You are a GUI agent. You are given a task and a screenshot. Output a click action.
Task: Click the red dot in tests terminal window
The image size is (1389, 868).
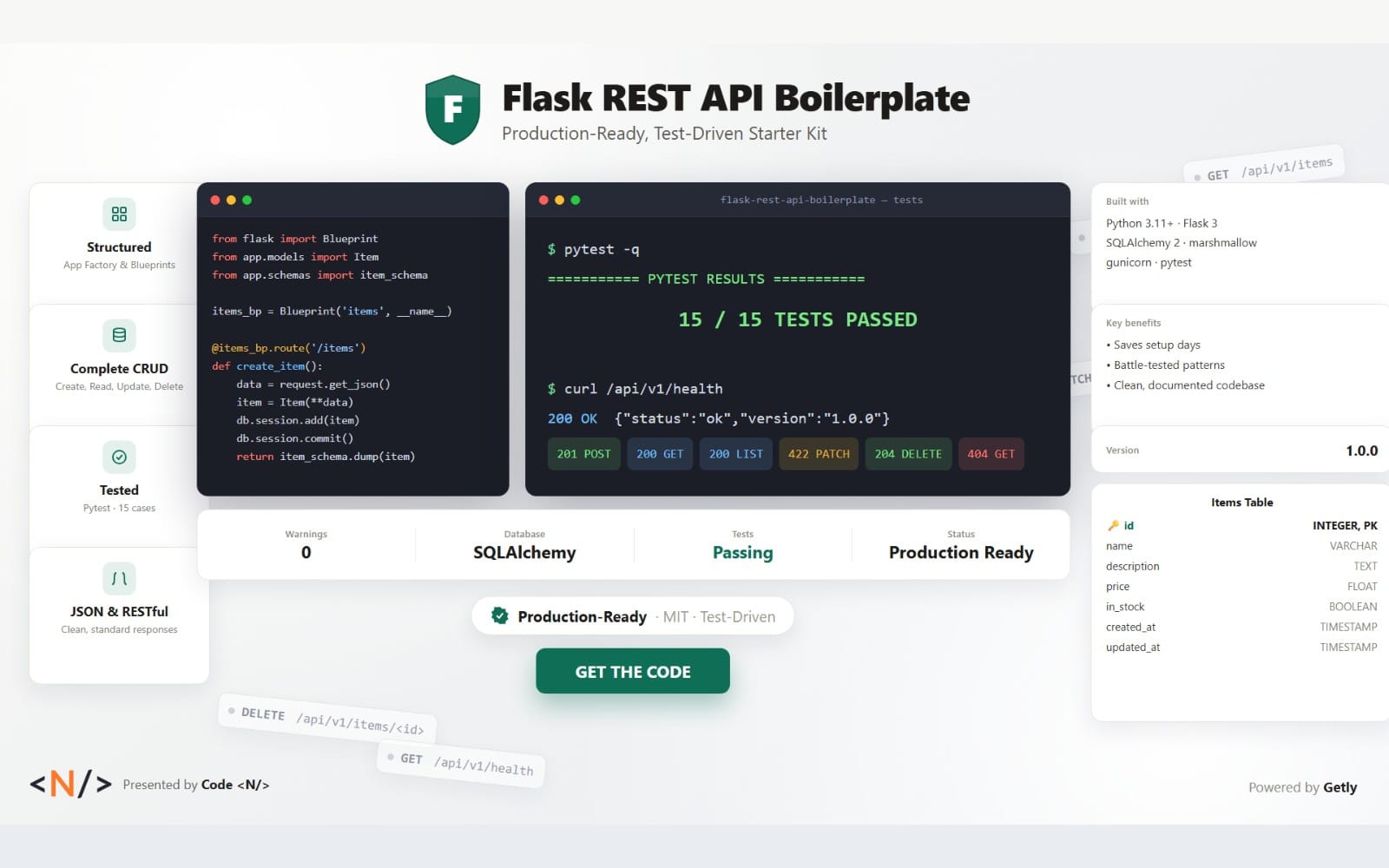click(x=544, y=201)
